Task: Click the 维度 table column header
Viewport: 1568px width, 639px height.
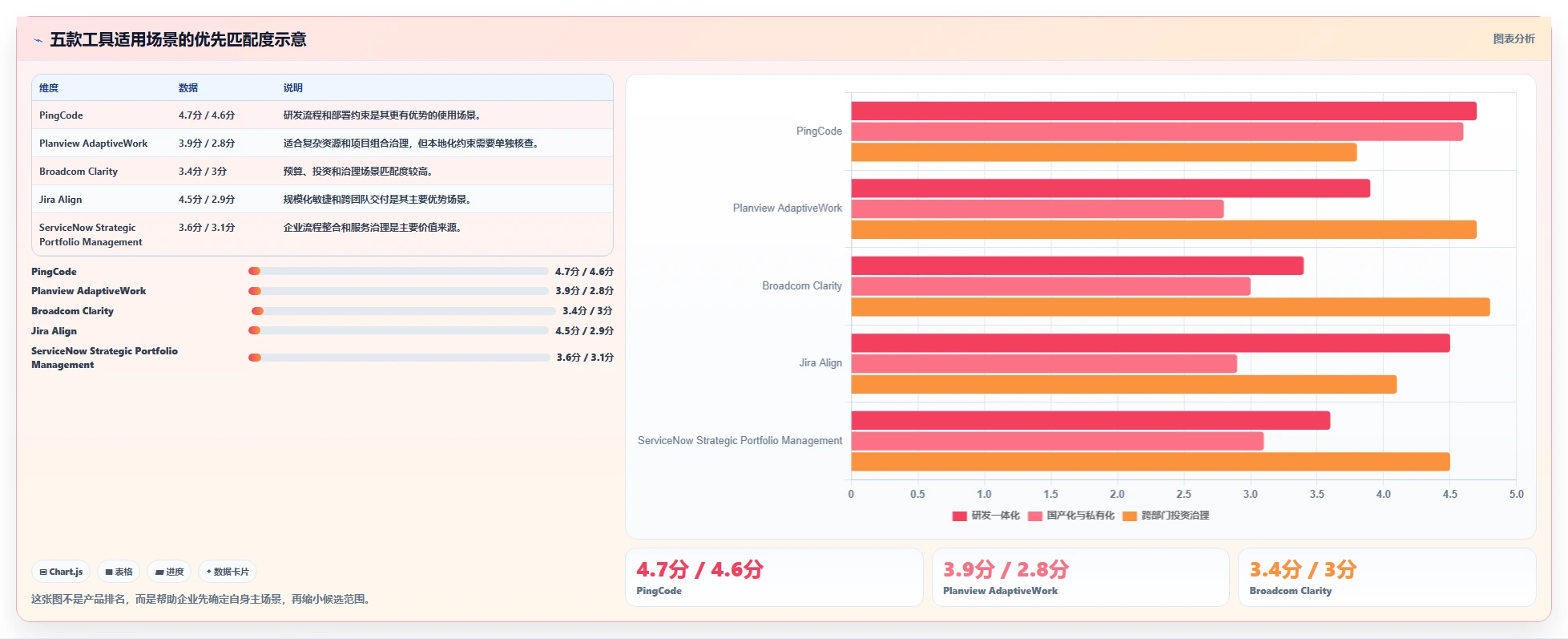Action: (49, 88)
